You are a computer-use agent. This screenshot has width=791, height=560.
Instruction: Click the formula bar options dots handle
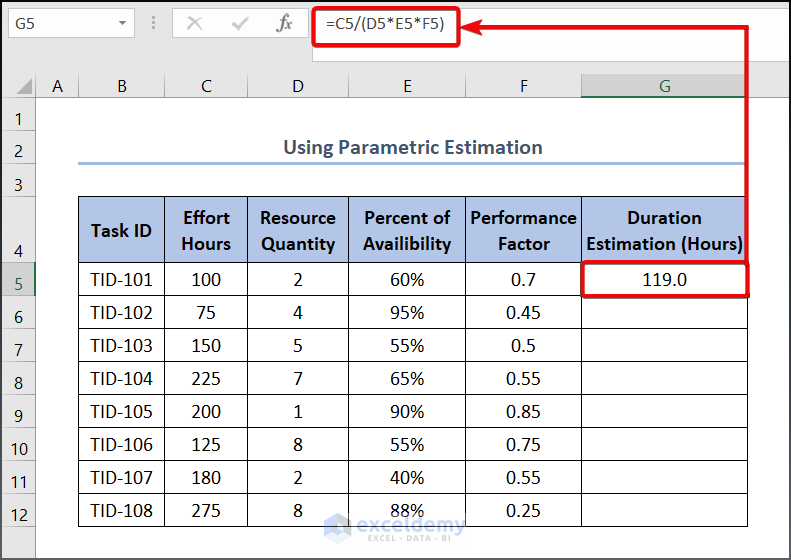(x=153, y=23)
